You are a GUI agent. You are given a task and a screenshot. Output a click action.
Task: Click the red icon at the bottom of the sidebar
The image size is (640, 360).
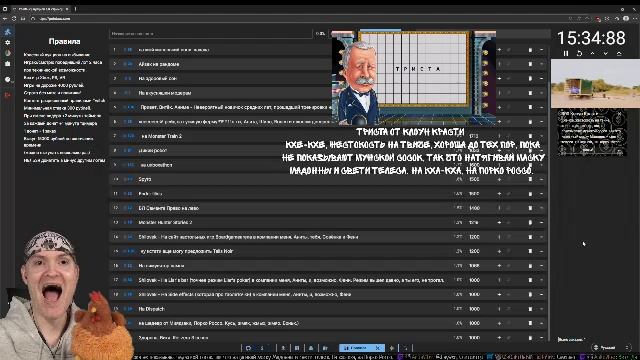click(x=8, y=95)
